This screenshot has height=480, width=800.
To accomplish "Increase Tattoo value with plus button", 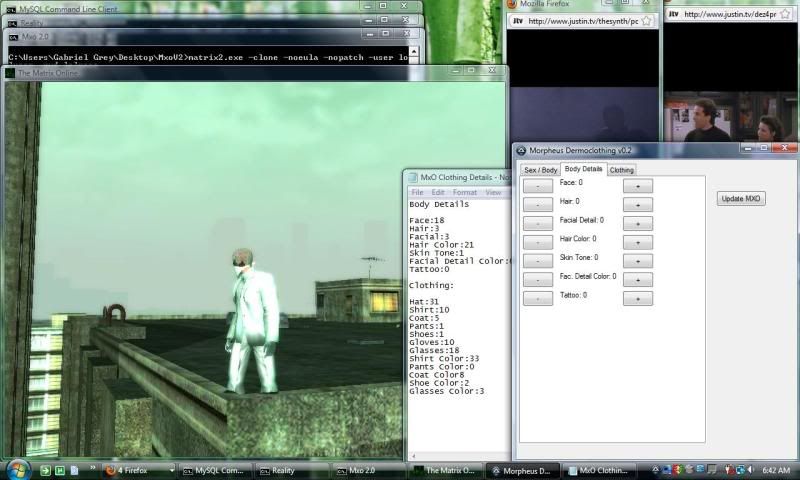I will coord(638,298).
